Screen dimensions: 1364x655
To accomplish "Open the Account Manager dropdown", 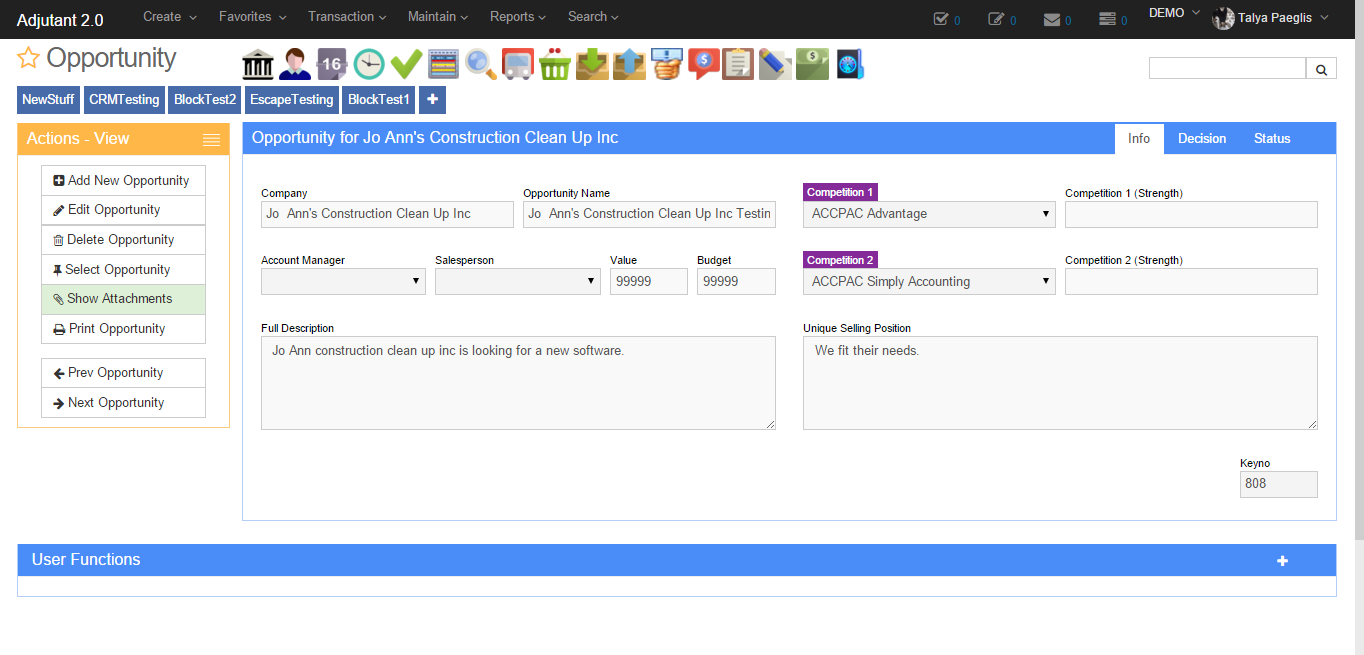I will click(x=344, y=282).
